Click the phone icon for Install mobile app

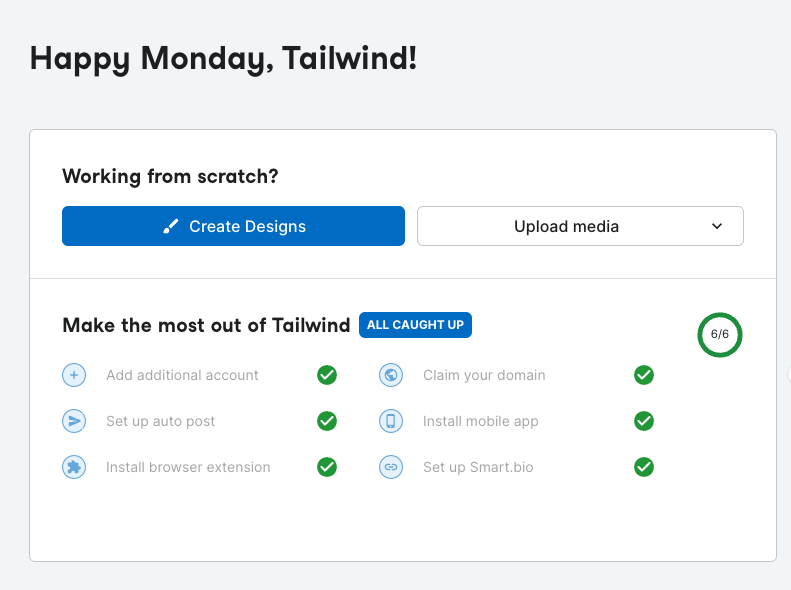click(x=390, y=421)
